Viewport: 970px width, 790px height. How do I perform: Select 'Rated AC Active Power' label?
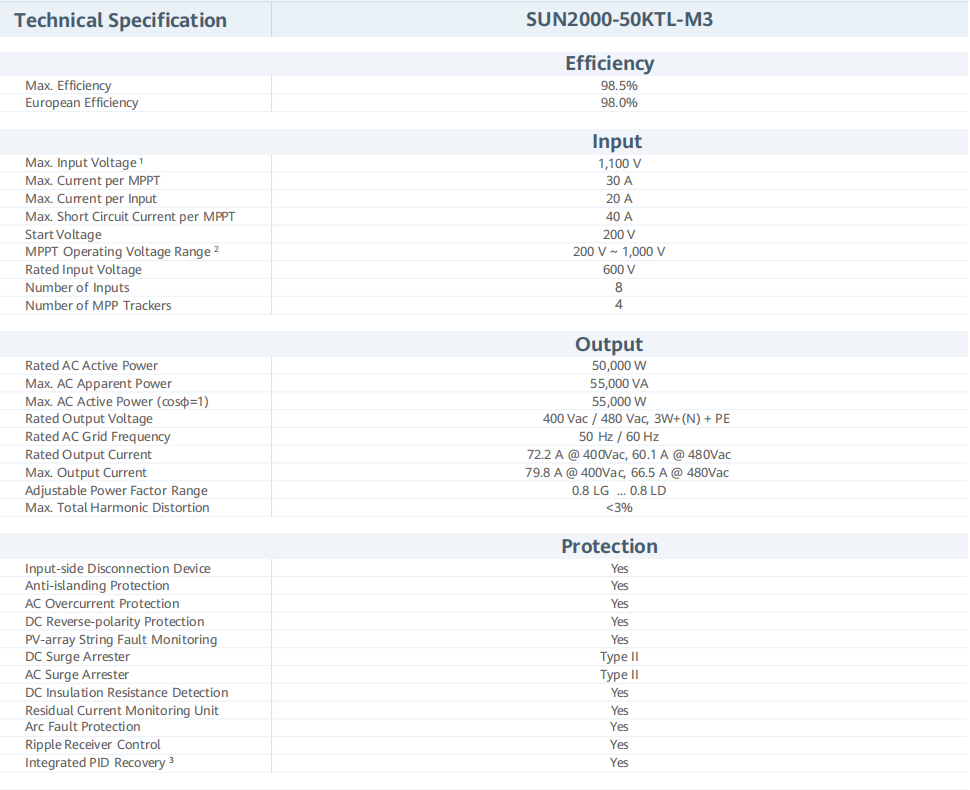(x=92, y=366)
